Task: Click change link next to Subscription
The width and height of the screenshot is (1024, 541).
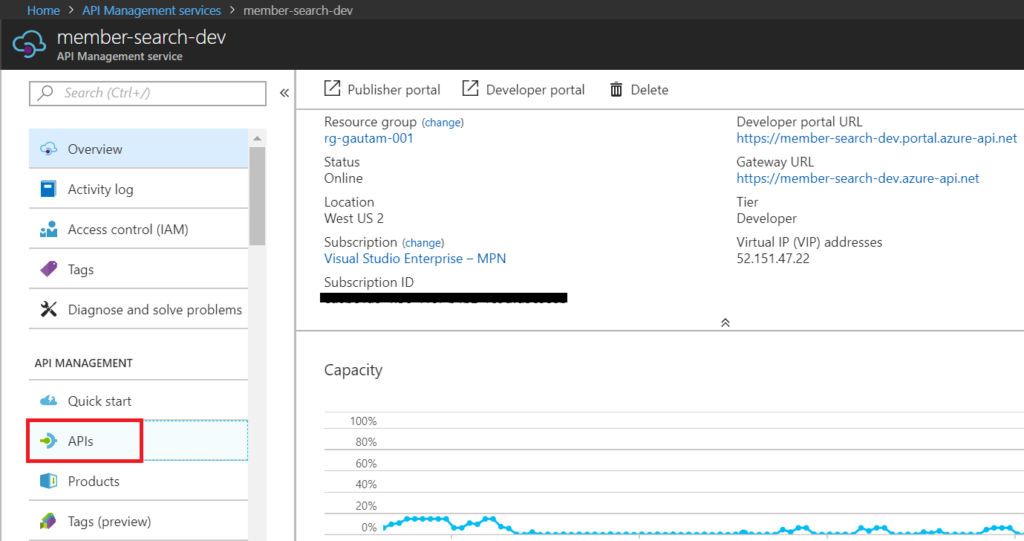Action: click(x=423, y=242)
